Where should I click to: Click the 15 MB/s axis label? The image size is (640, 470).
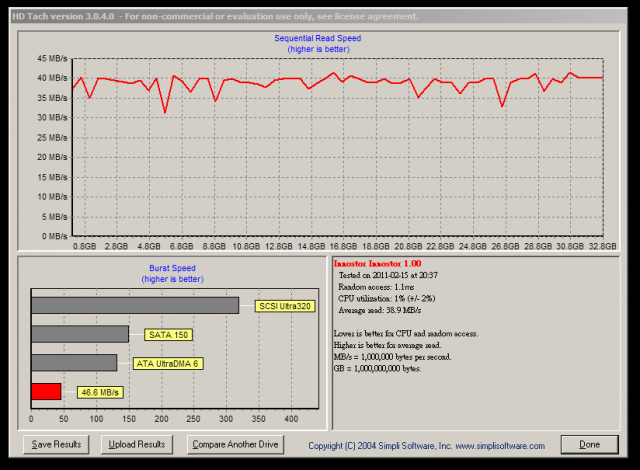pos(52,177)
